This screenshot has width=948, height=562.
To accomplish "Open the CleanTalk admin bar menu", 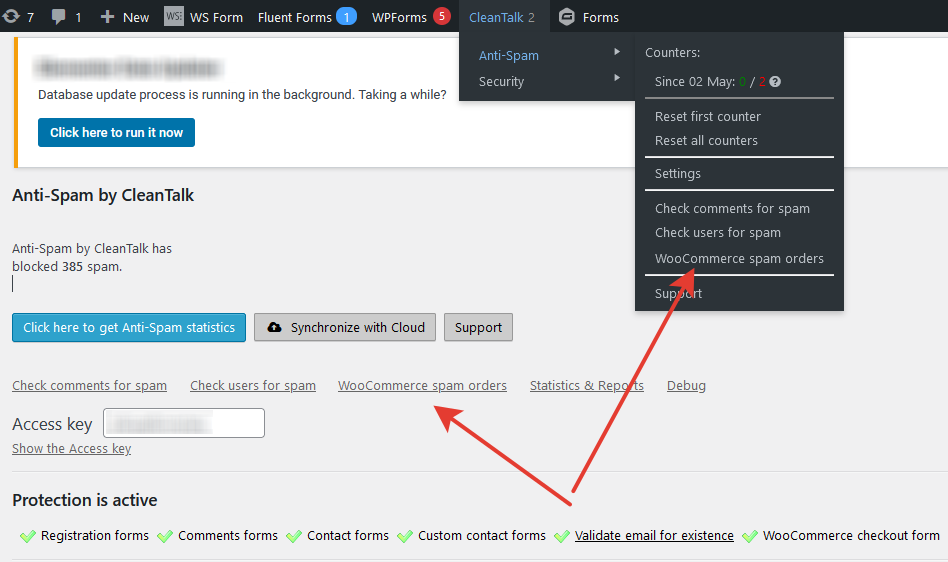I will point(501,17).
